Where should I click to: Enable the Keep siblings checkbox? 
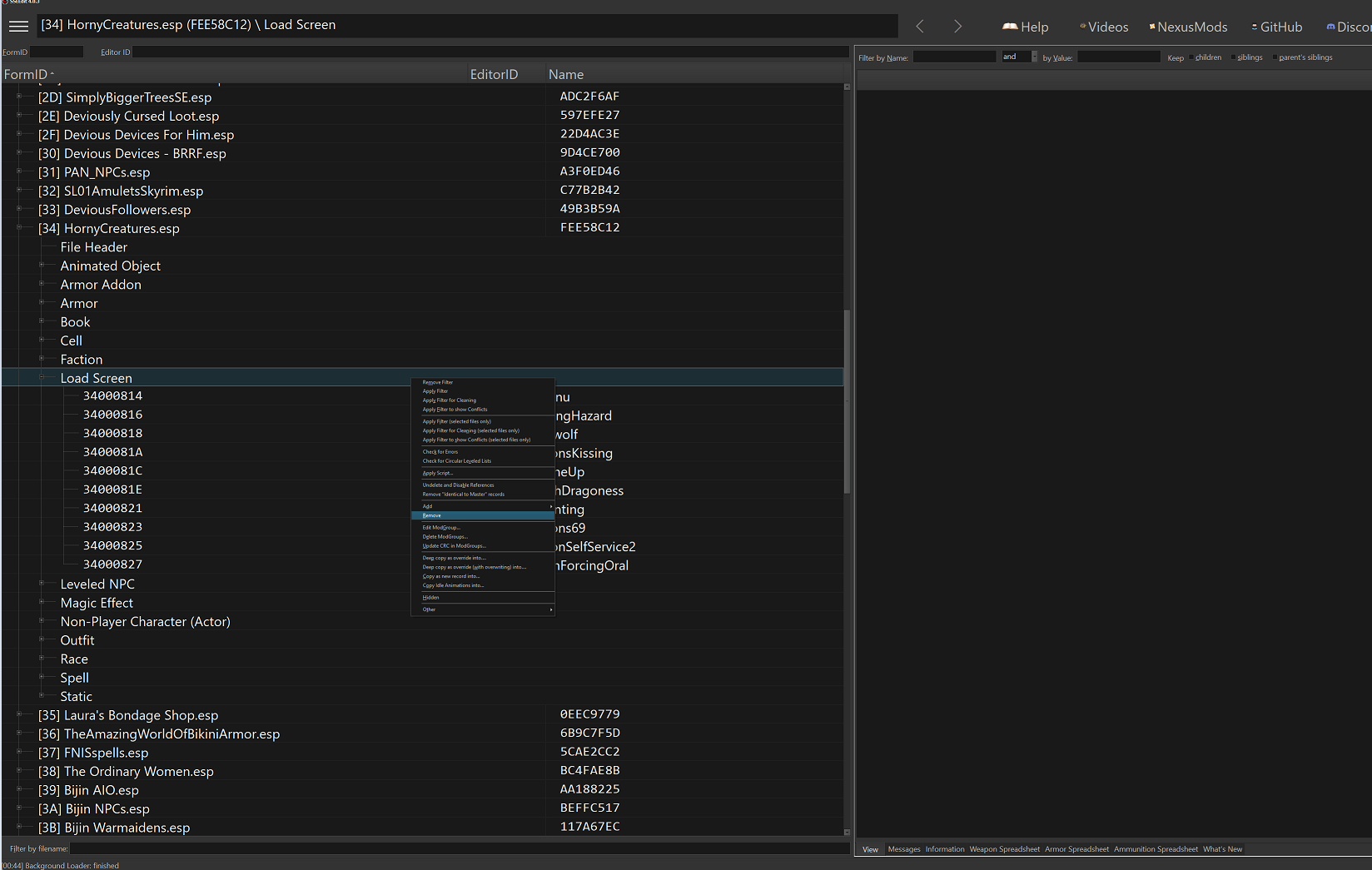pyautogui.click(x=1233, y=57)
